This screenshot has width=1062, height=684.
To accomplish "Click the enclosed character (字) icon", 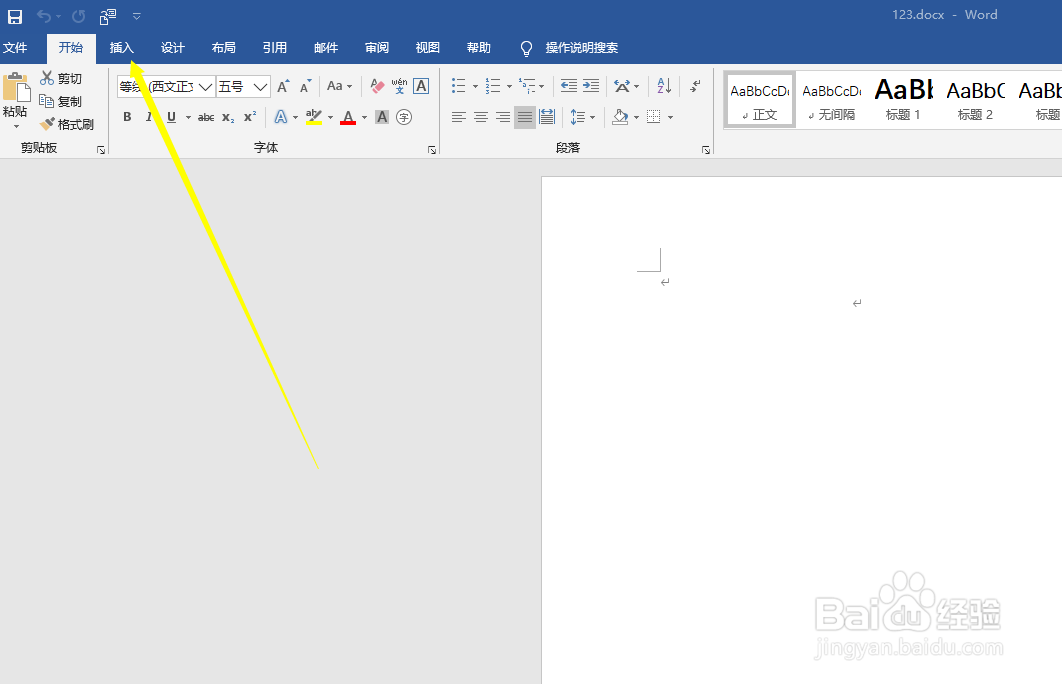I will coord(404,117).
